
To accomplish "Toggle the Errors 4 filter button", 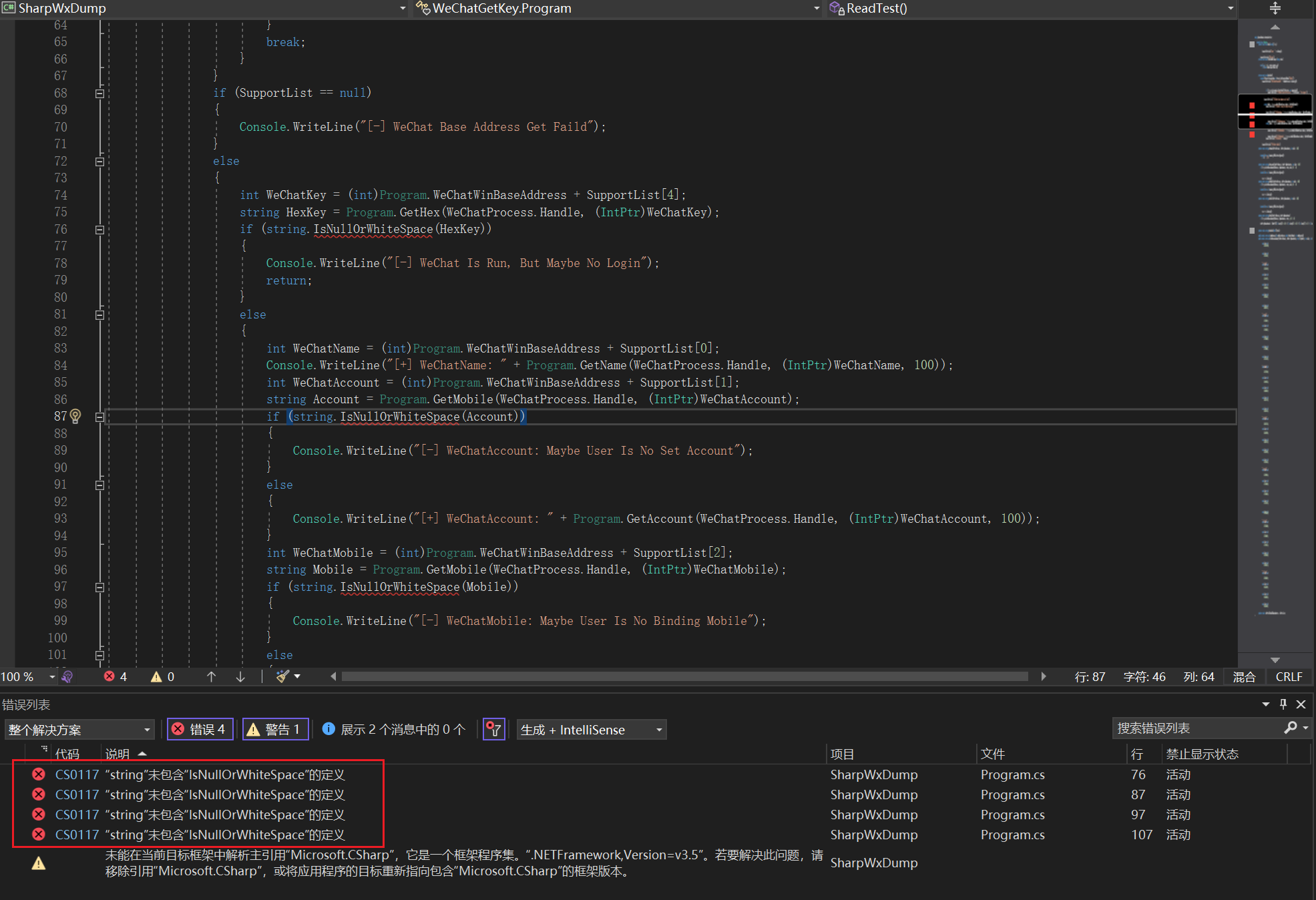I will tap(200, 729).
